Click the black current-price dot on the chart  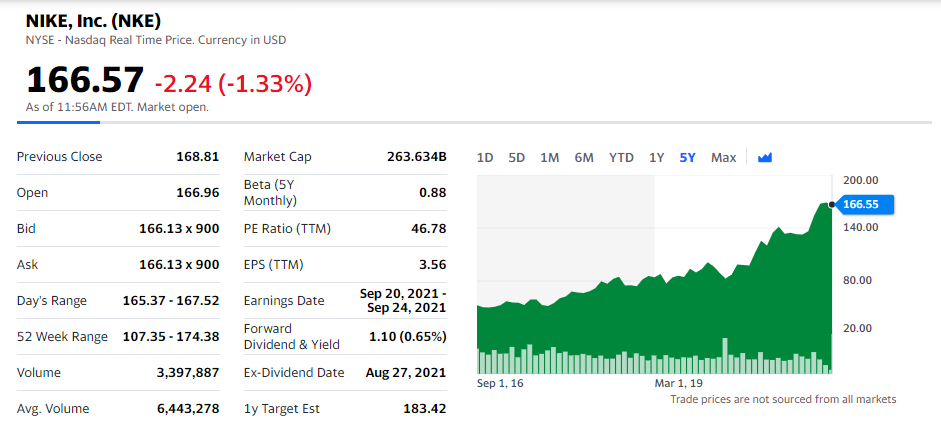click(831, 205)
